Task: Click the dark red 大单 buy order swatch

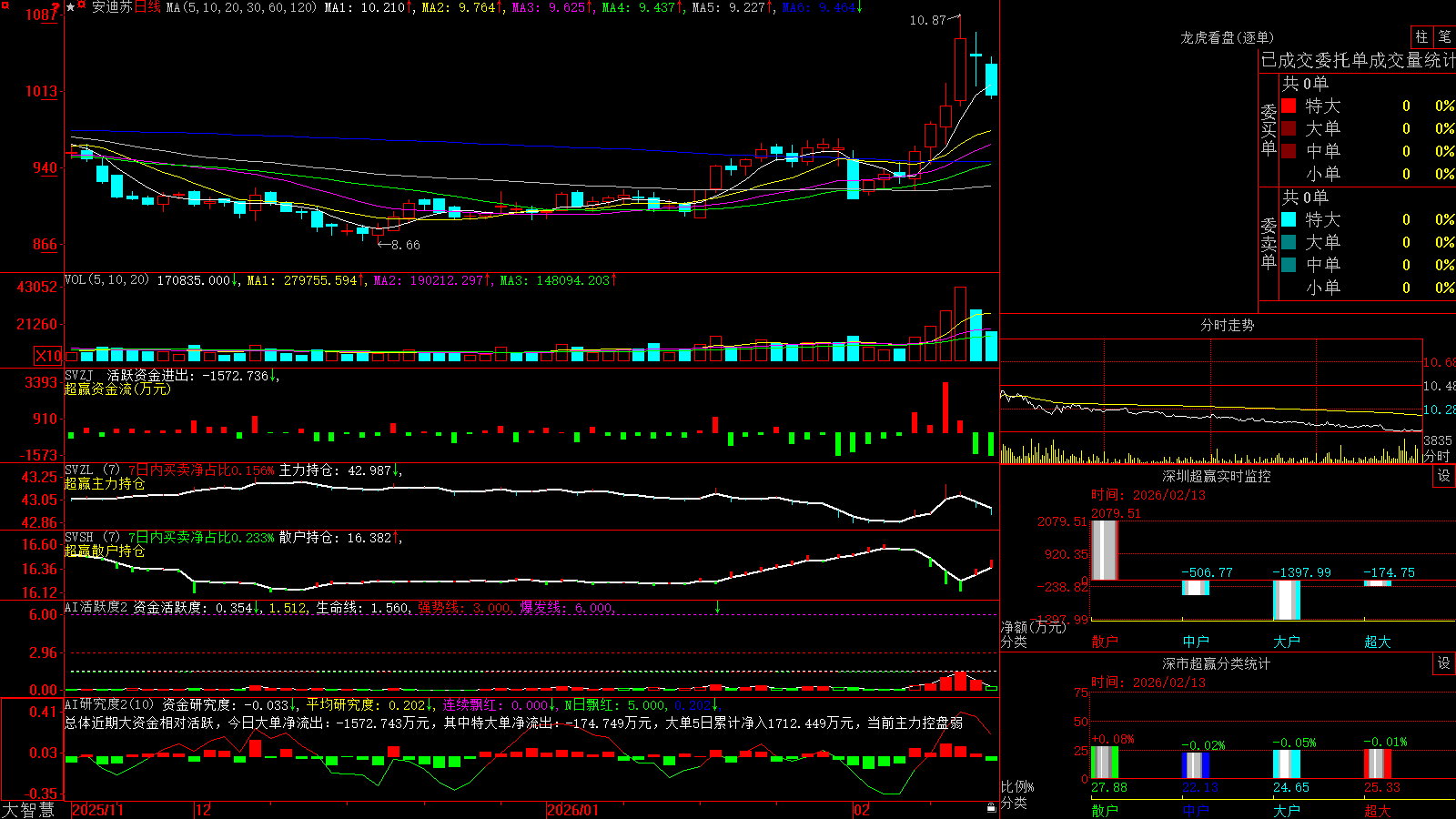Action: click(x=1289, y=128)
